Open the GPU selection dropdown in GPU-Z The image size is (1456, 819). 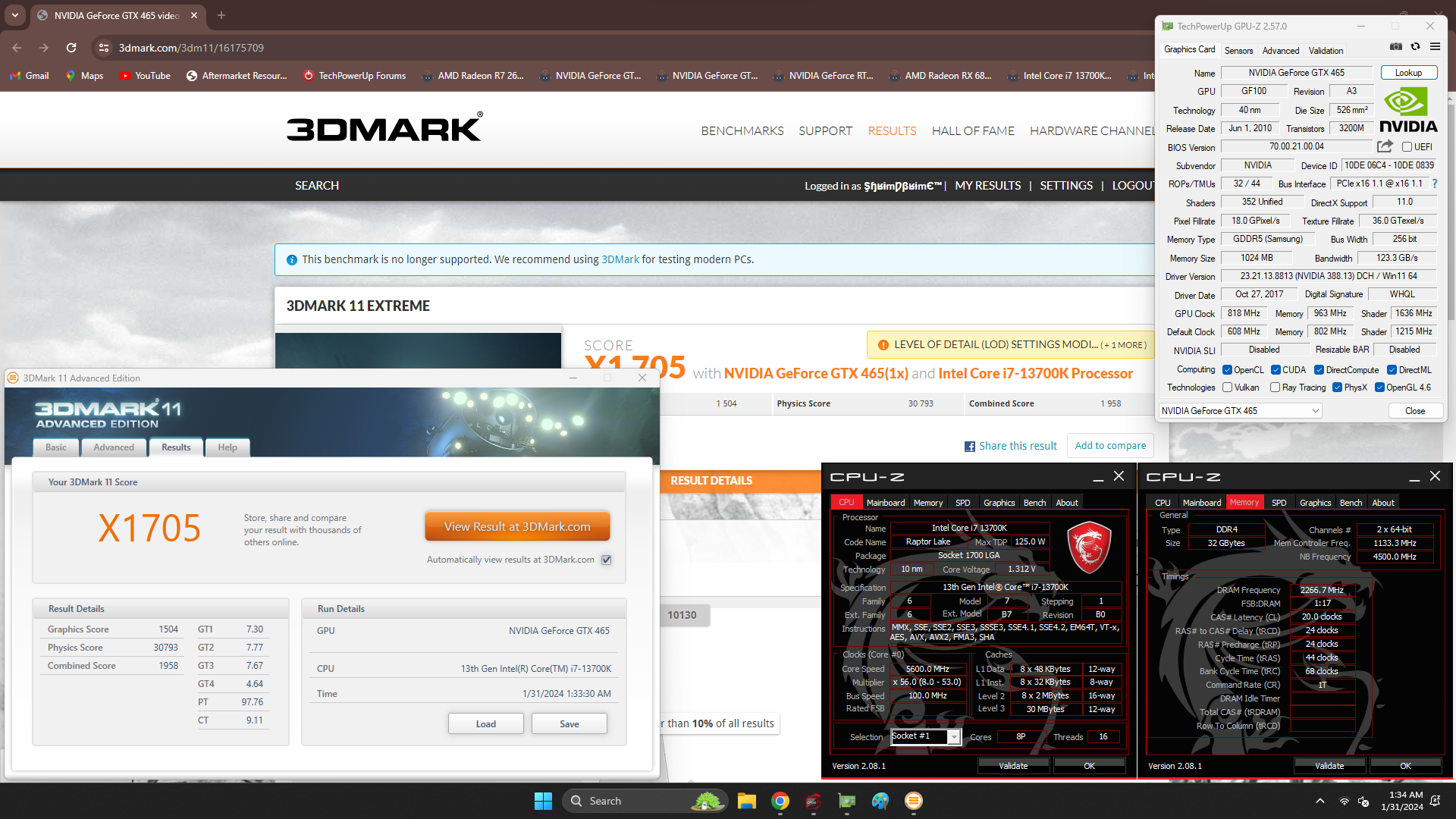click(1240, 411)
